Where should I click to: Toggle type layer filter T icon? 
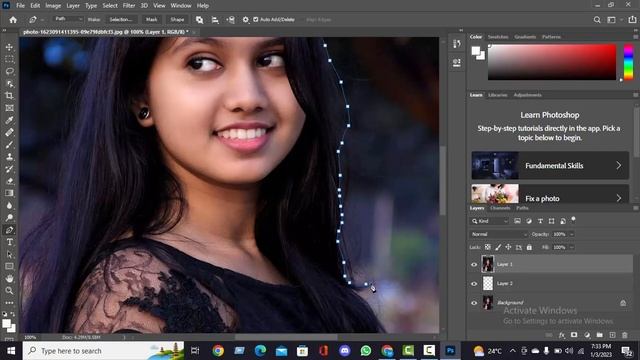(540, 221)
